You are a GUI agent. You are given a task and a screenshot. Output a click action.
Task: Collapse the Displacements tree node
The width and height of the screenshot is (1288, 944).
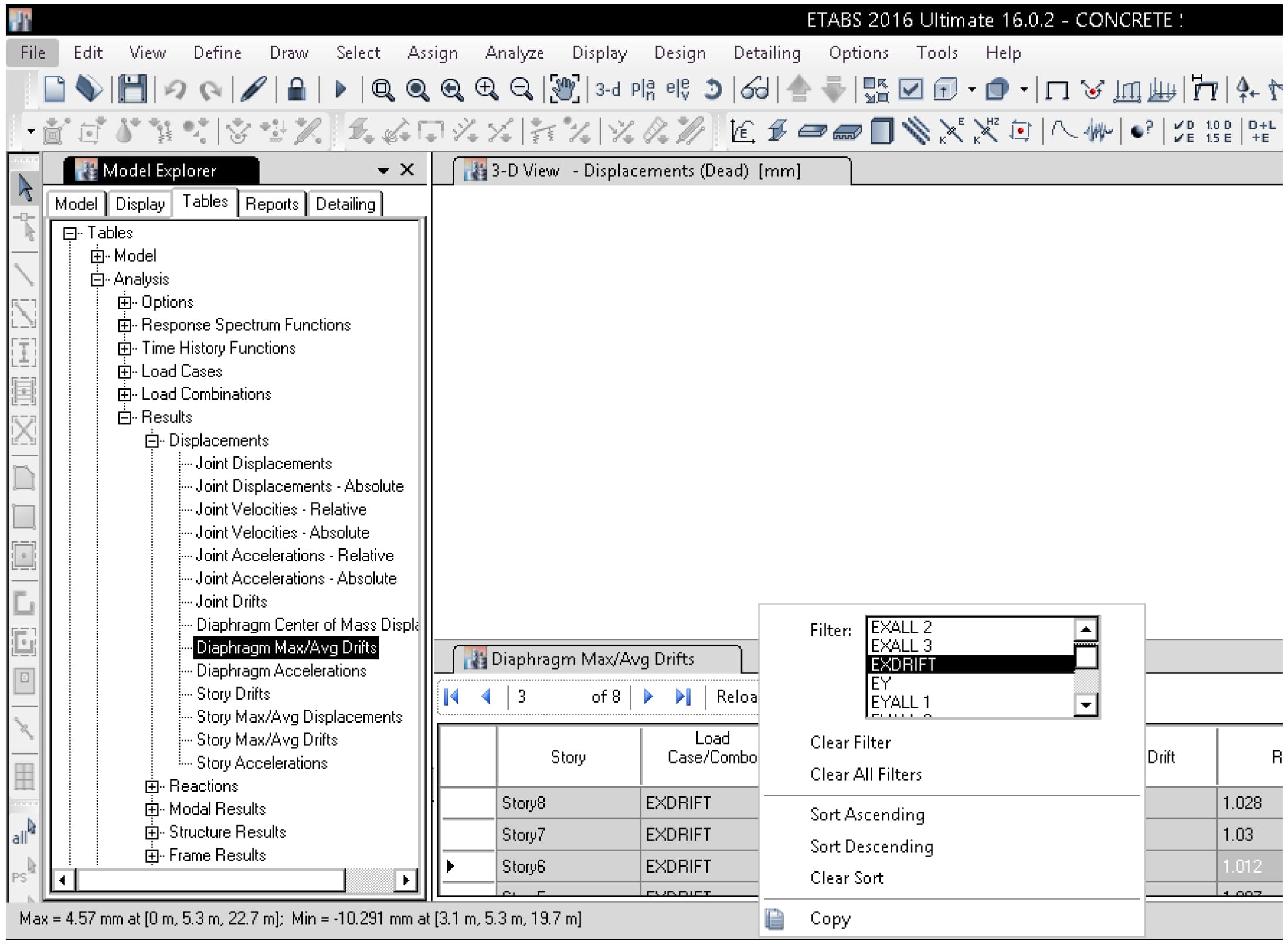tap(152, 441)
